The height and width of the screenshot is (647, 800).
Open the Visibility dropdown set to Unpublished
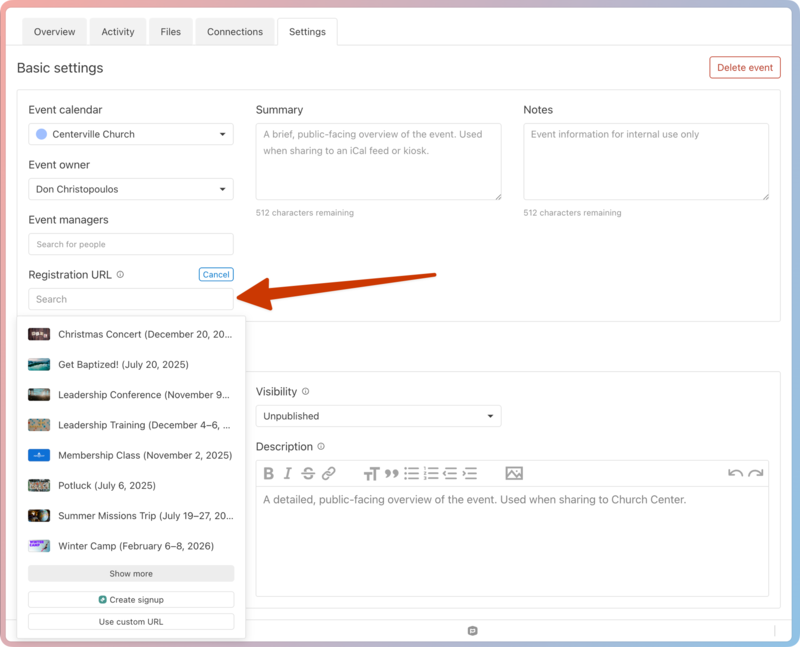point(378,415)
